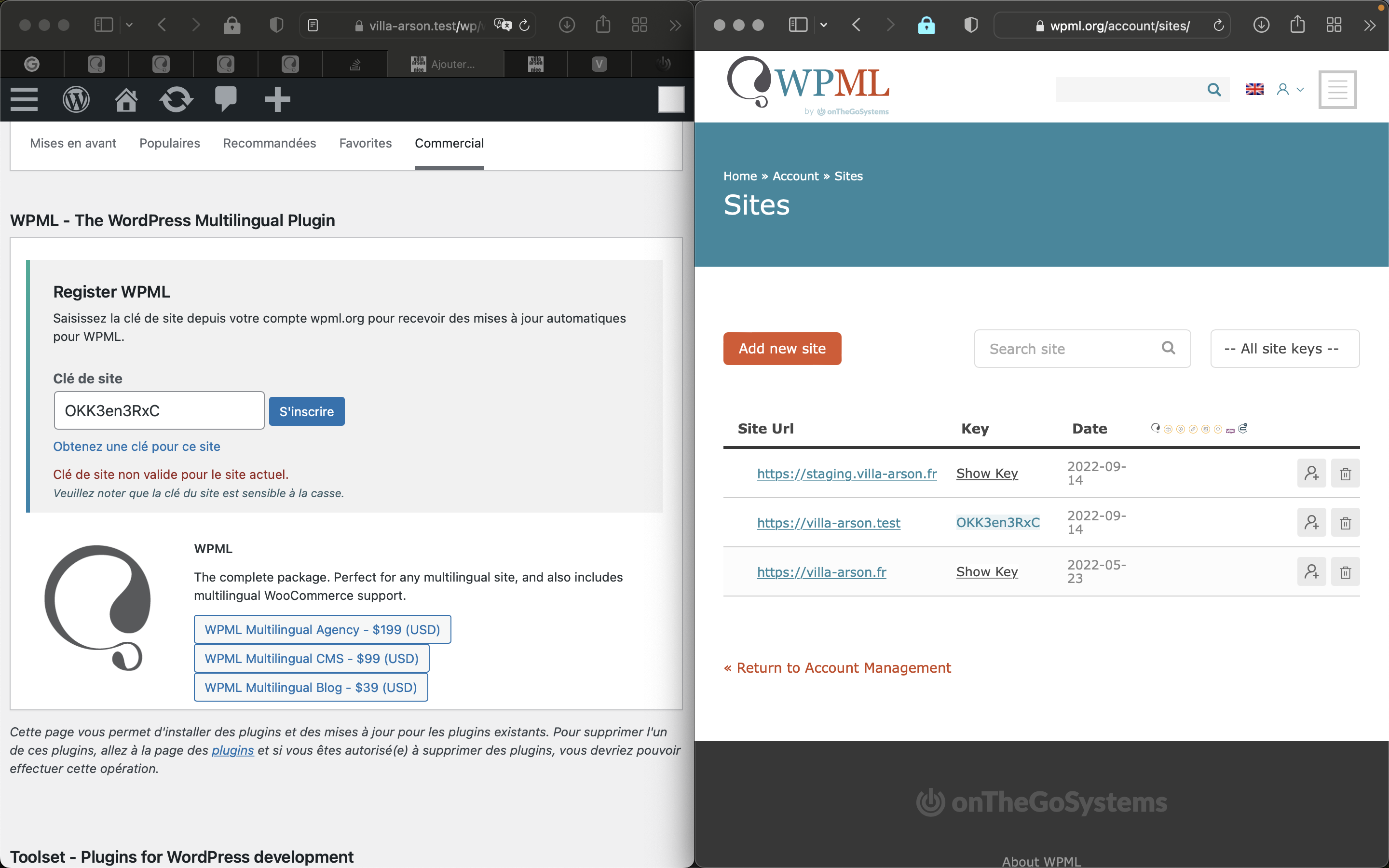Click the WPML logo on wpml.org
This screenshot has width=1389, height=868.
pos(808,85)
